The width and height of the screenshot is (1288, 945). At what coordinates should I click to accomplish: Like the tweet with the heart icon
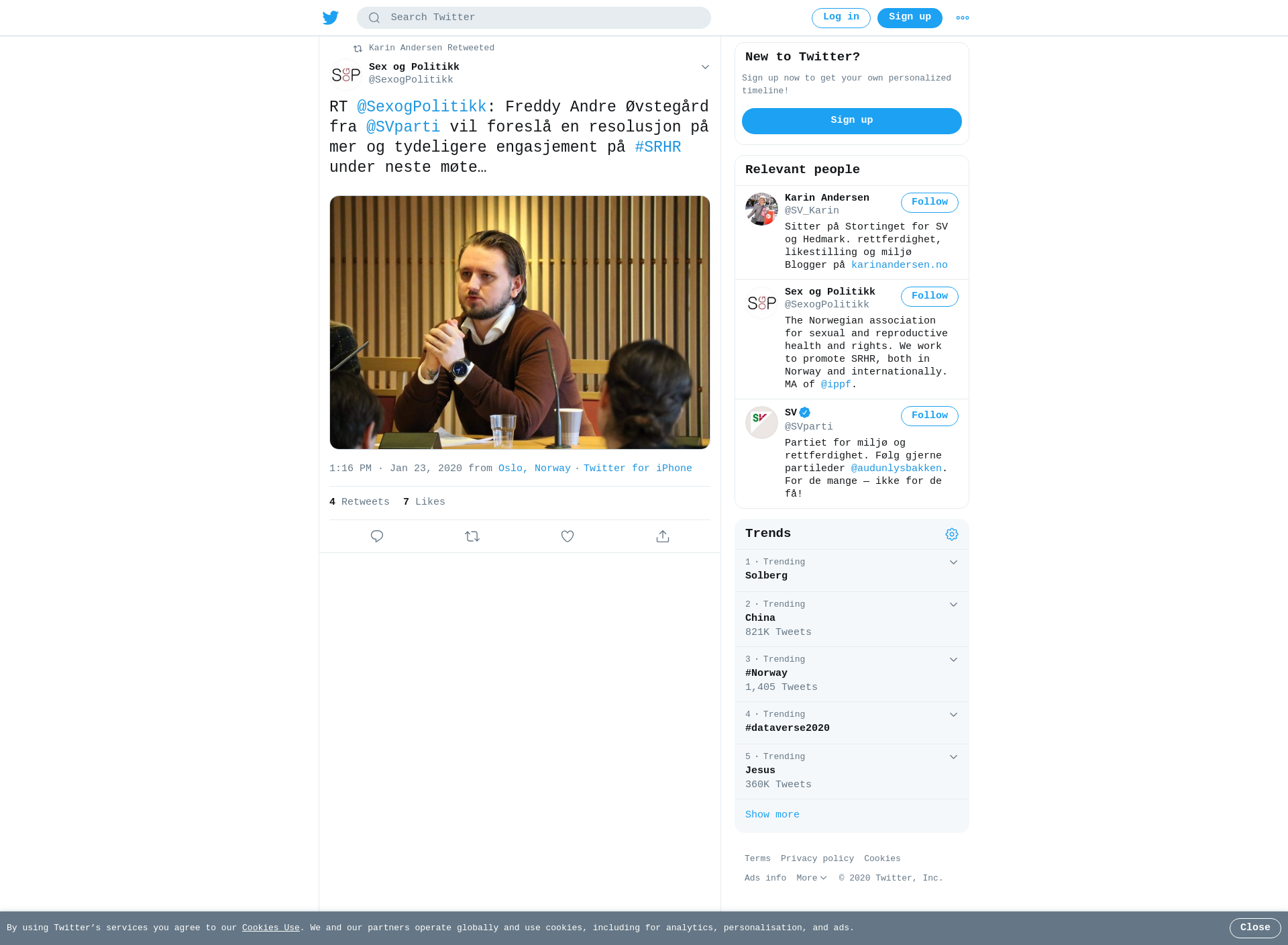[568, 536]
